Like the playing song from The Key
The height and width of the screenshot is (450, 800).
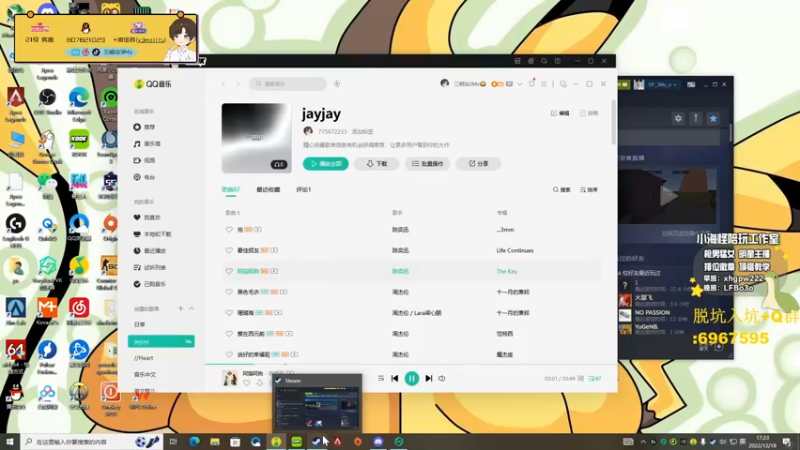tap(229, 271)
